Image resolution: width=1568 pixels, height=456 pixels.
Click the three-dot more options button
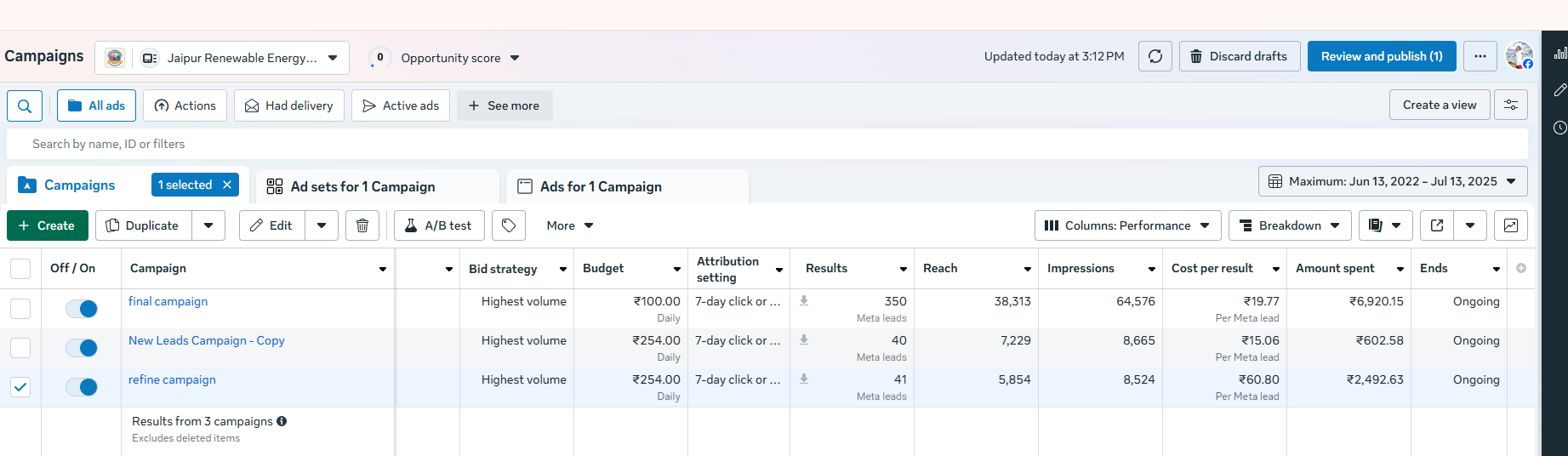coord(1480,57)
